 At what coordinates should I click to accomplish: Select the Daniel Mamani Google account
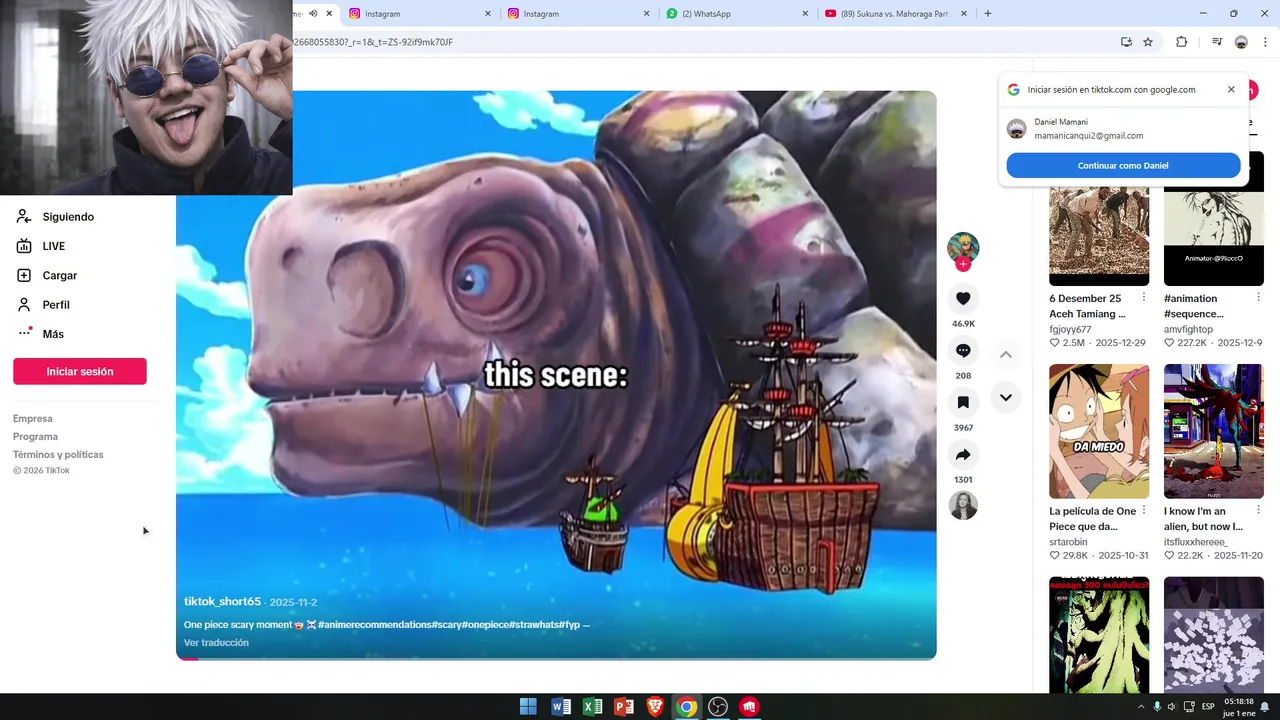1123,128
